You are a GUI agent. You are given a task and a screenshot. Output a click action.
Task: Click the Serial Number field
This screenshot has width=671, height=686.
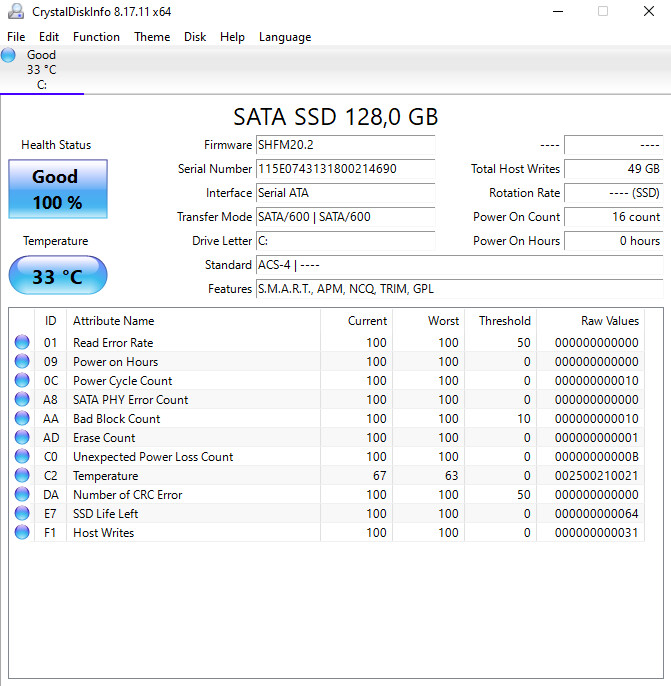coord(345,169)
